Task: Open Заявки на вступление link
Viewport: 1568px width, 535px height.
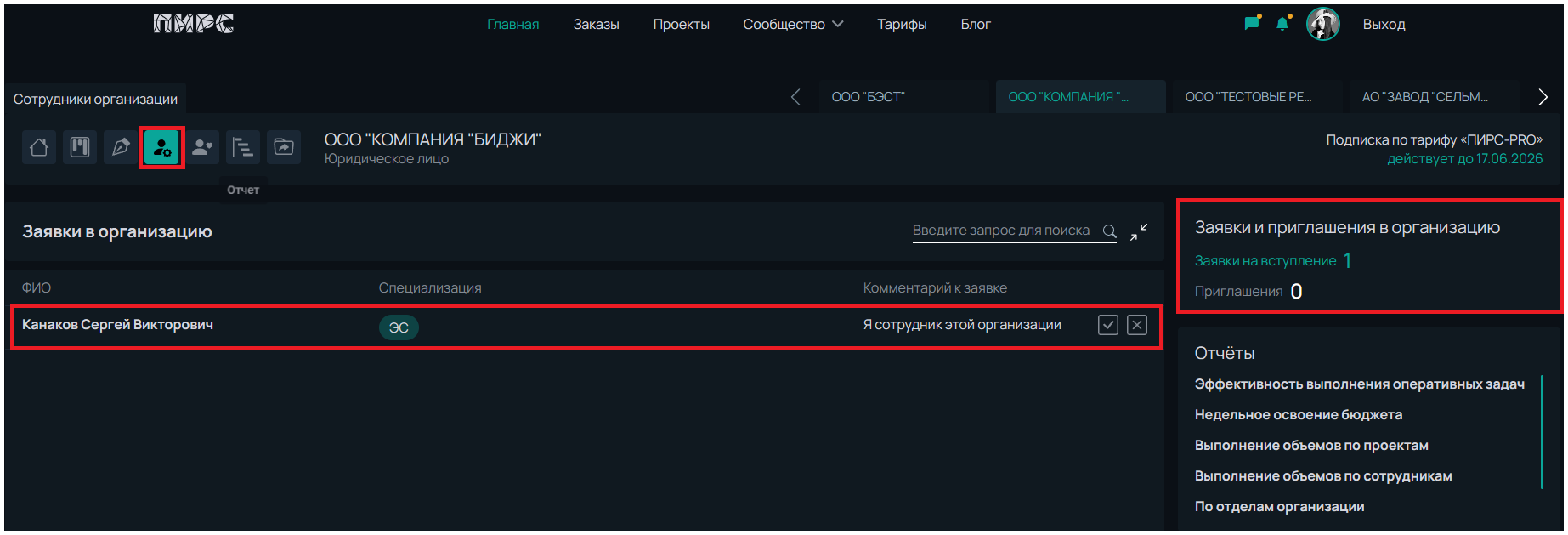Action: 1265,261
